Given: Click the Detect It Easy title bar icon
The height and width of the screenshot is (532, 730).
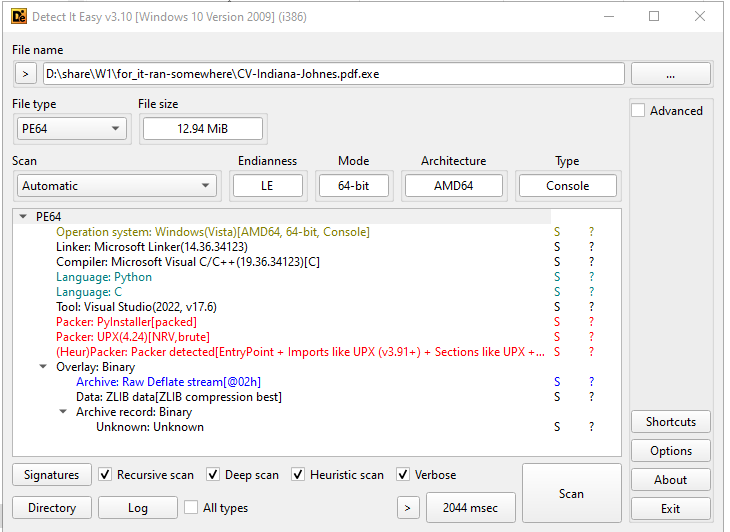Looking at the screenshot, I should [19, 17].
